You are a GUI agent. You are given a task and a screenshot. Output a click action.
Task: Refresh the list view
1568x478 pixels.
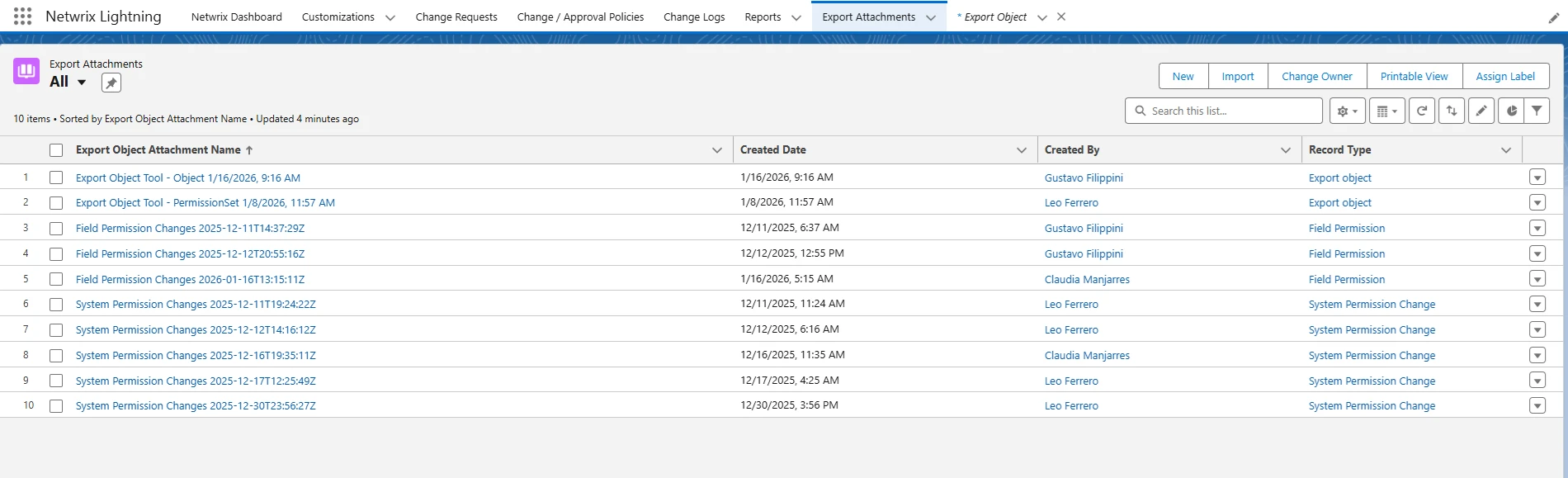pyautogui.click(x=1422, y=111)
